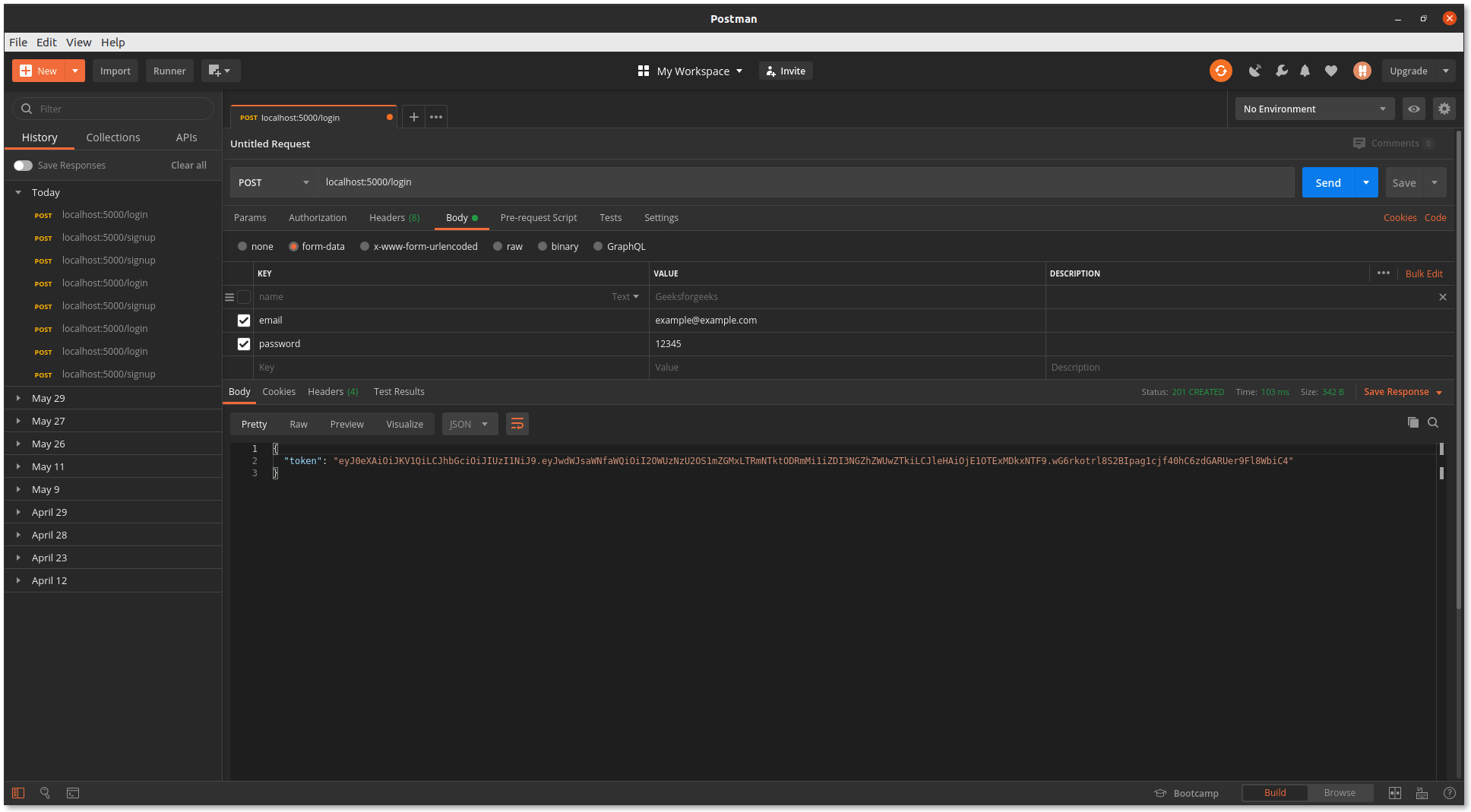Search within the response body
This screenshot has height=812, width=1471.
[1433, 422]
